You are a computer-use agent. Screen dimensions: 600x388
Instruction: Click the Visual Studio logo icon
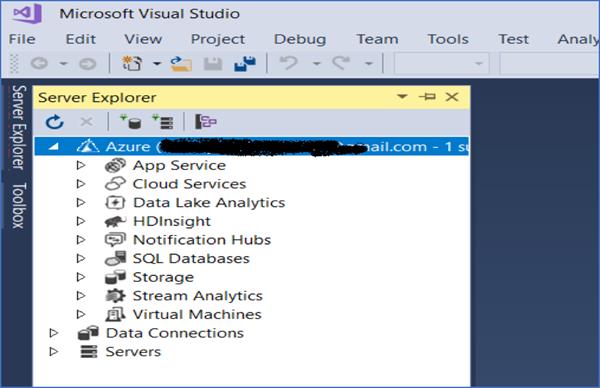(x=27, y=13)
